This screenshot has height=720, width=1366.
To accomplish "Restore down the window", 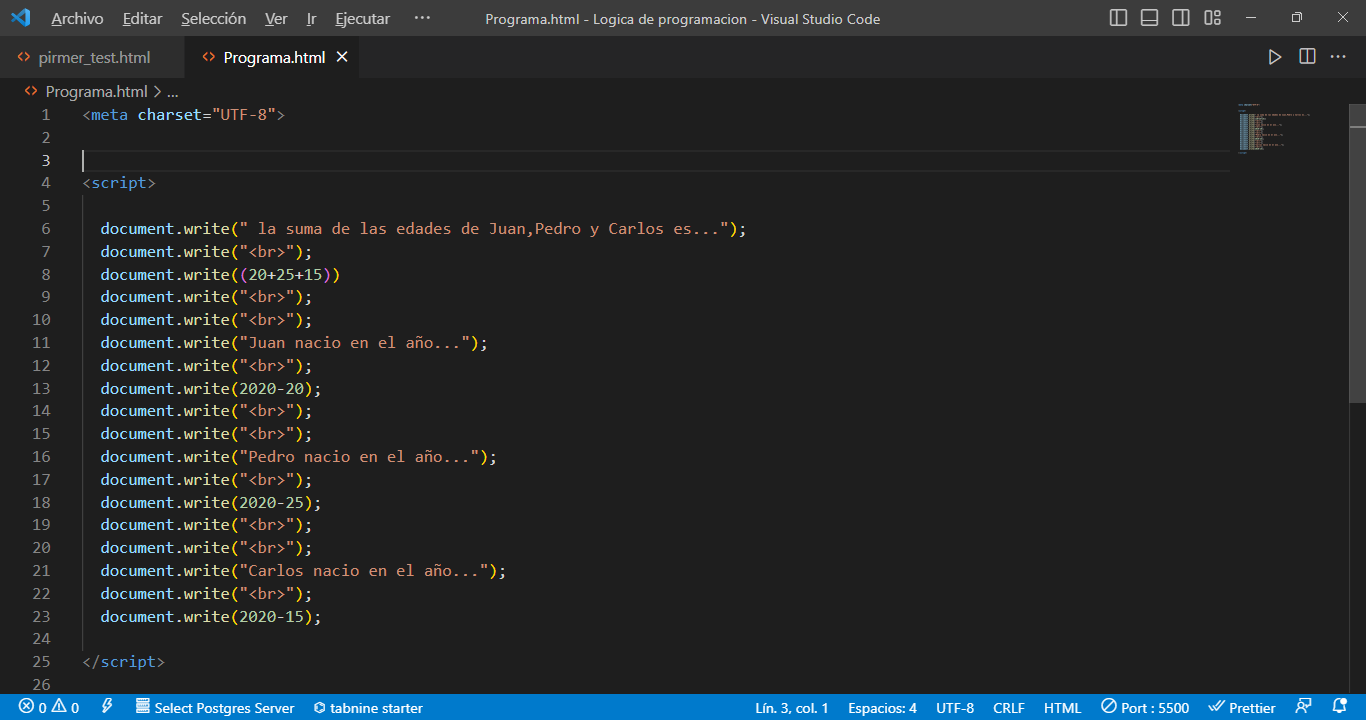I will point(1297,18).
